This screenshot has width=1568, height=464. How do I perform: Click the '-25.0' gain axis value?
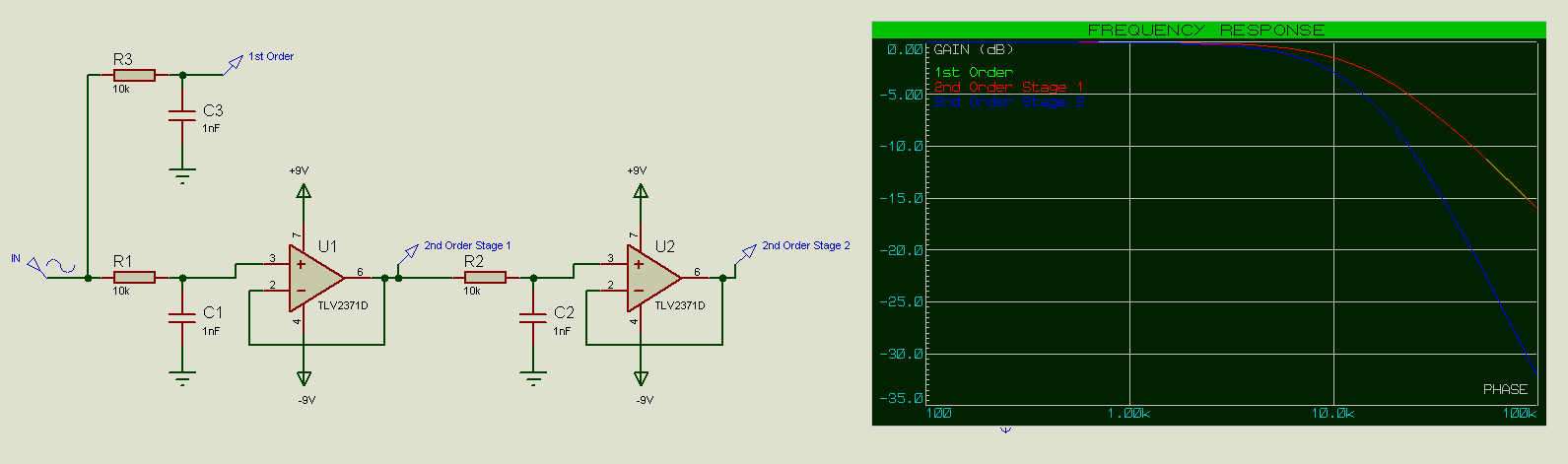point(902,301)
